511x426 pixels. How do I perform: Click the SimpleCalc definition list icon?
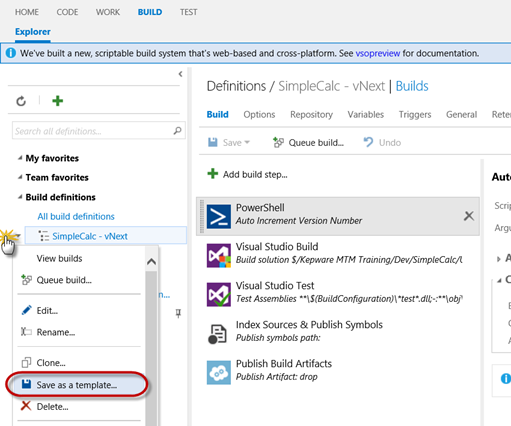(43, 236)
